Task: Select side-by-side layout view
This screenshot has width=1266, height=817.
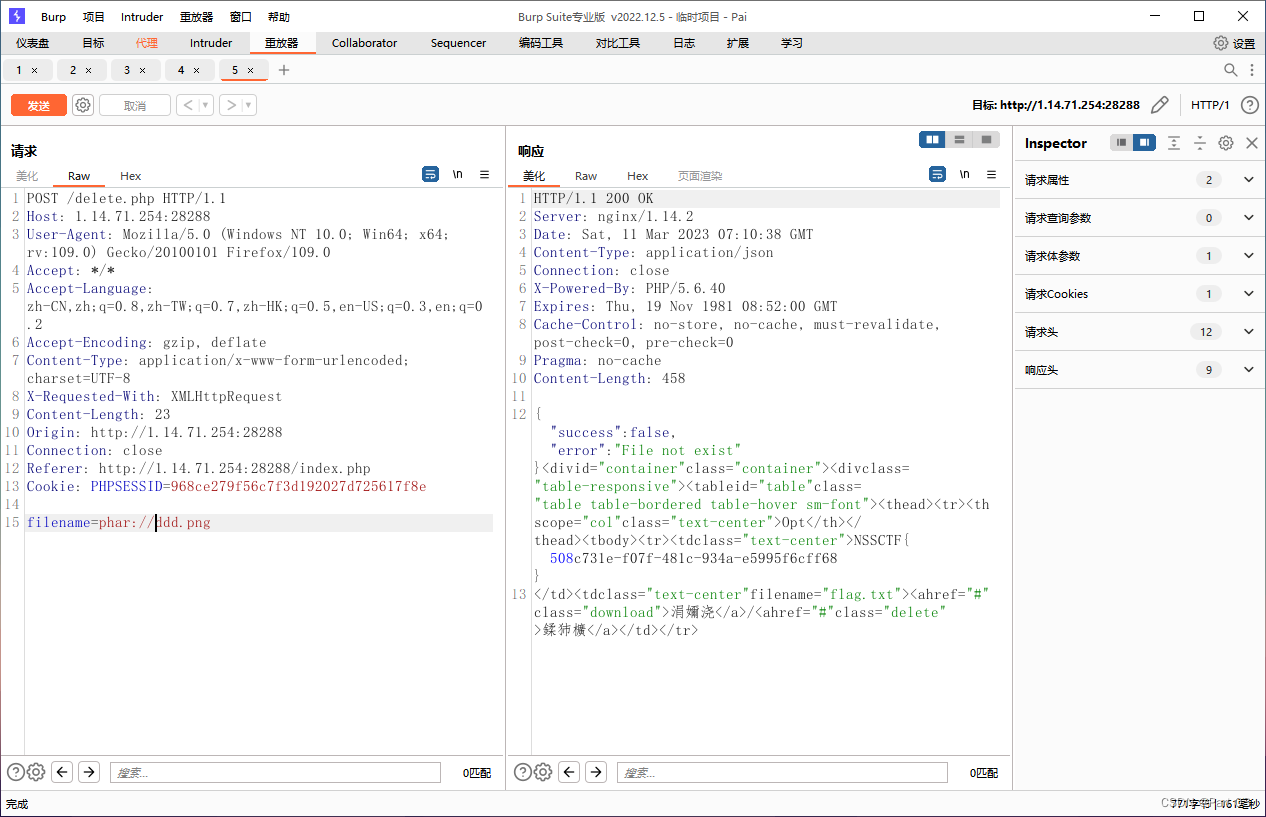Action: click(x=932, y=140)
